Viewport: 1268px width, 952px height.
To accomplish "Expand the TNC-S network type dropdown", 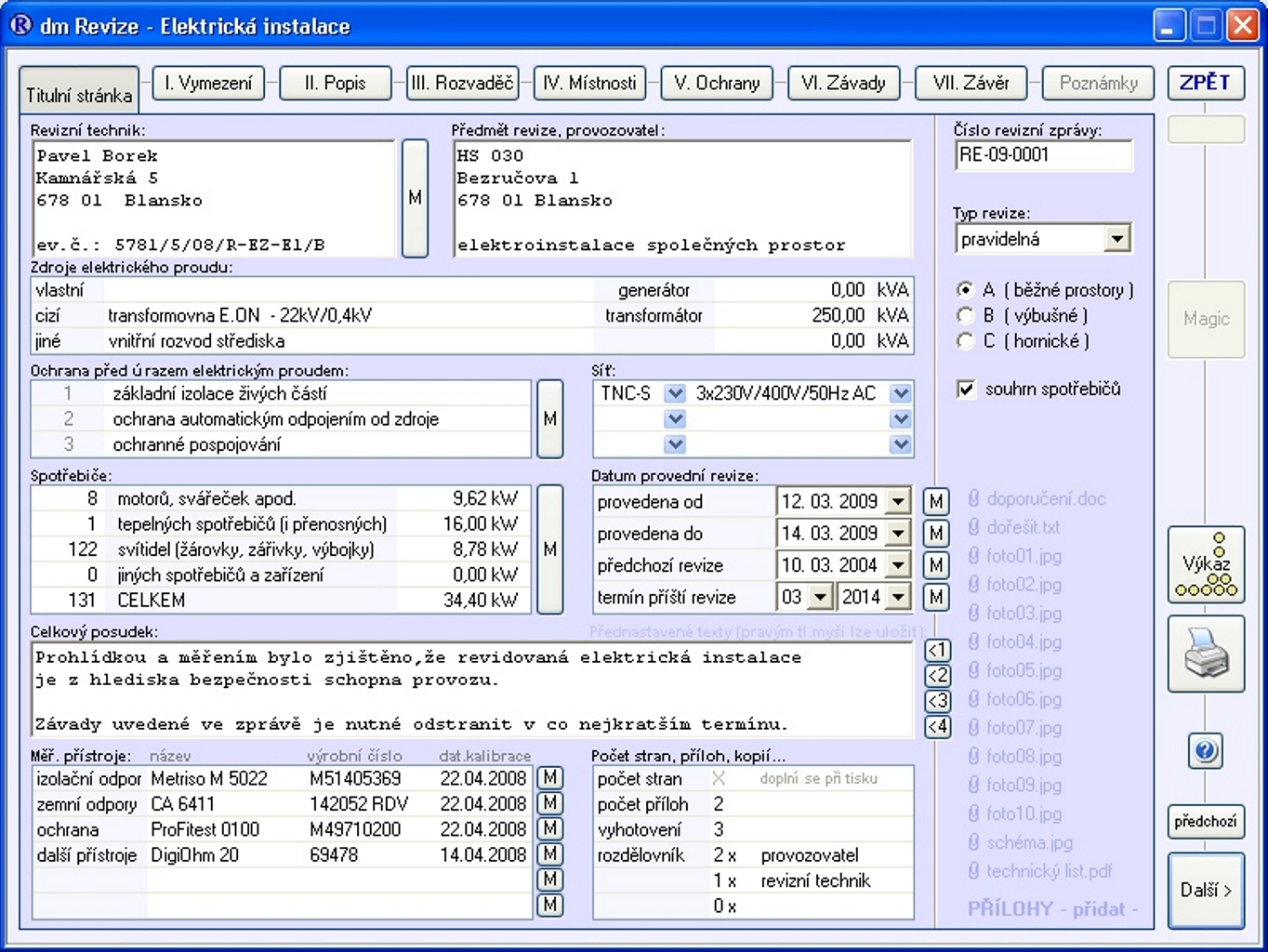I will (x=675, y=394).
